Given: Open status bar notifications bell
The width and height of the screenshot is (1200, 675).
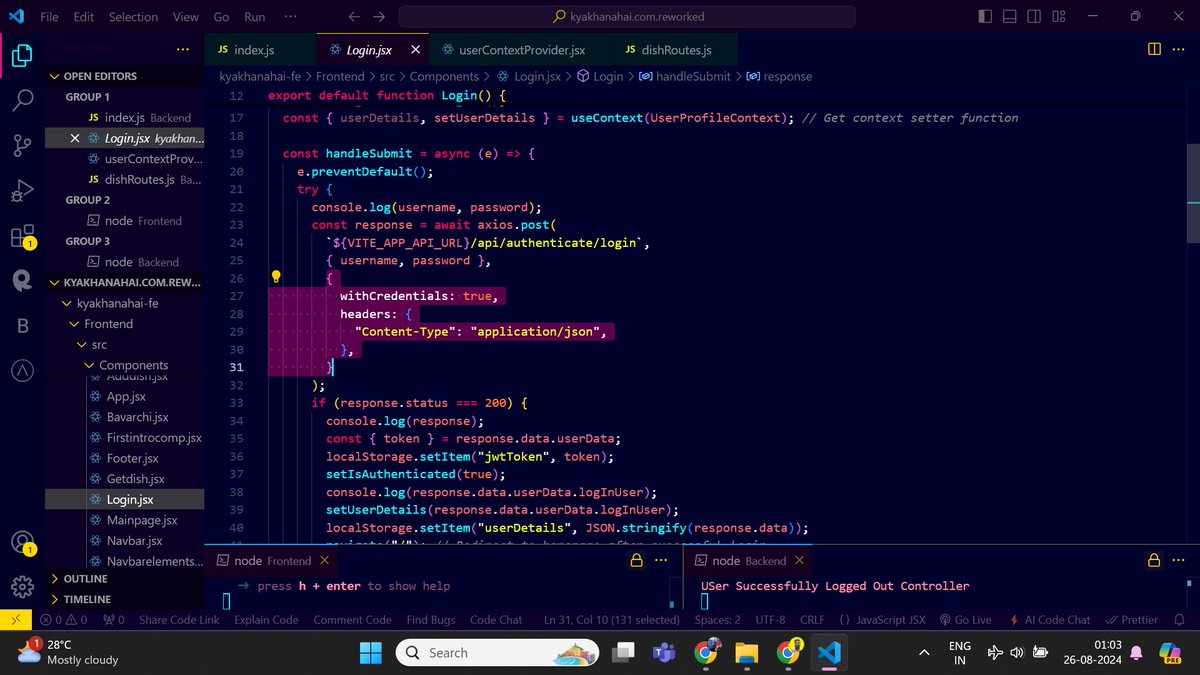Looking at the screenshot, I should 1180,620.
